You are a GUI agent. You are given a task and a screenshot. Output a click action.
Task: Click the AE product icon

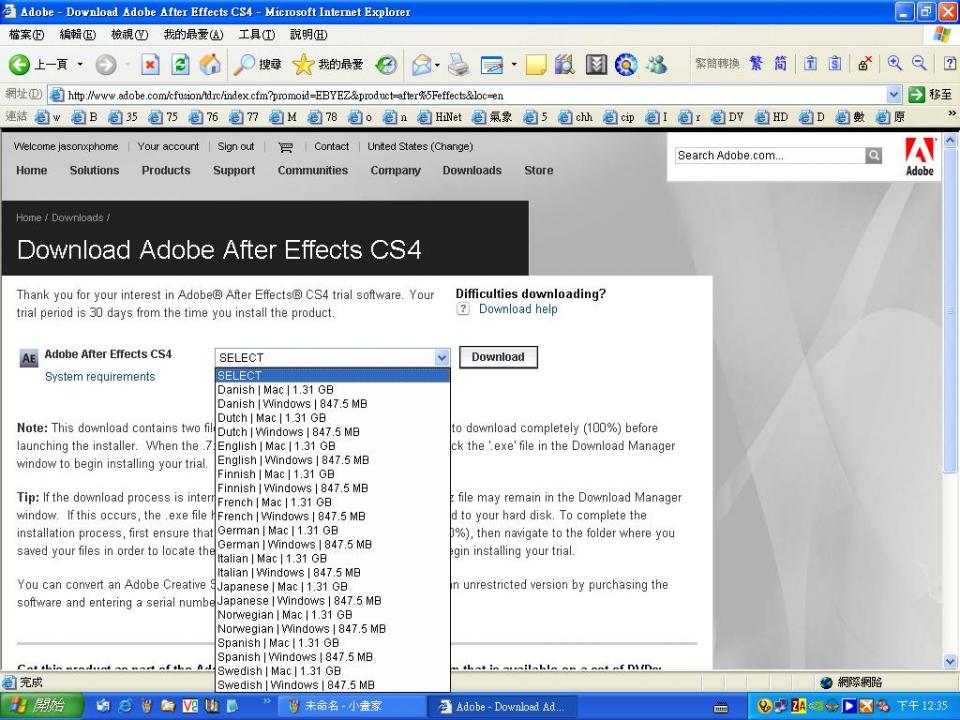[x=29, y=359]
